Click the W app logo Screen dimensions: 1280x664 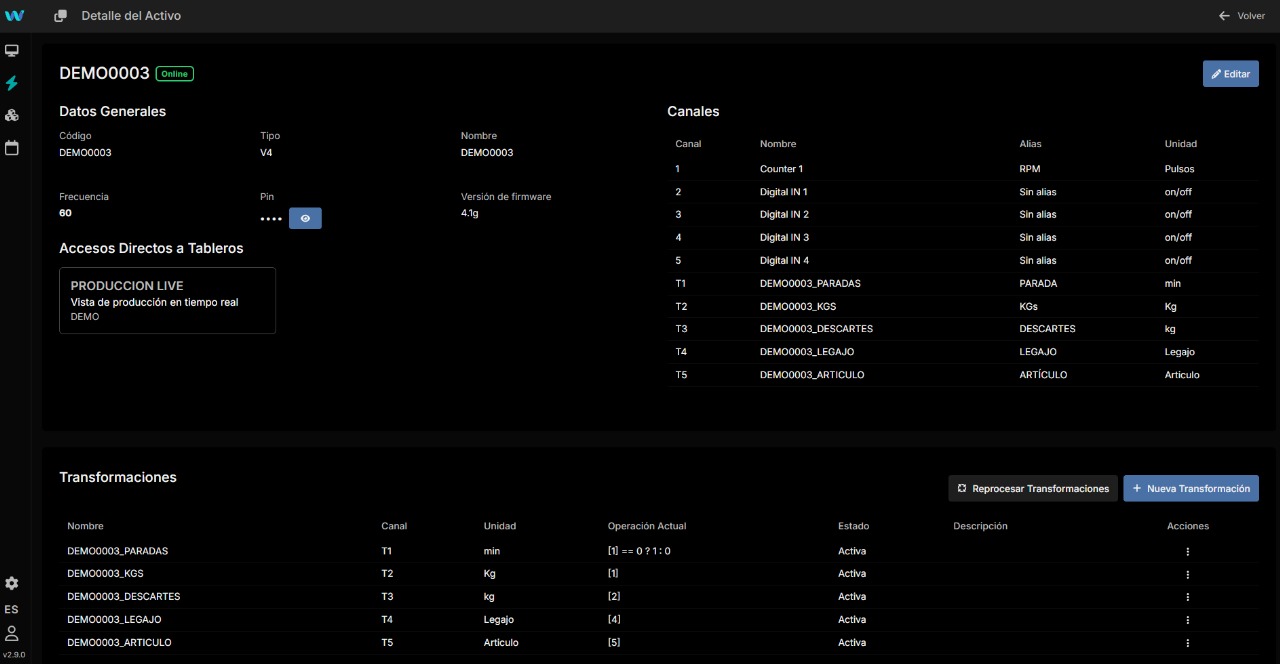(x=14, y=16)
